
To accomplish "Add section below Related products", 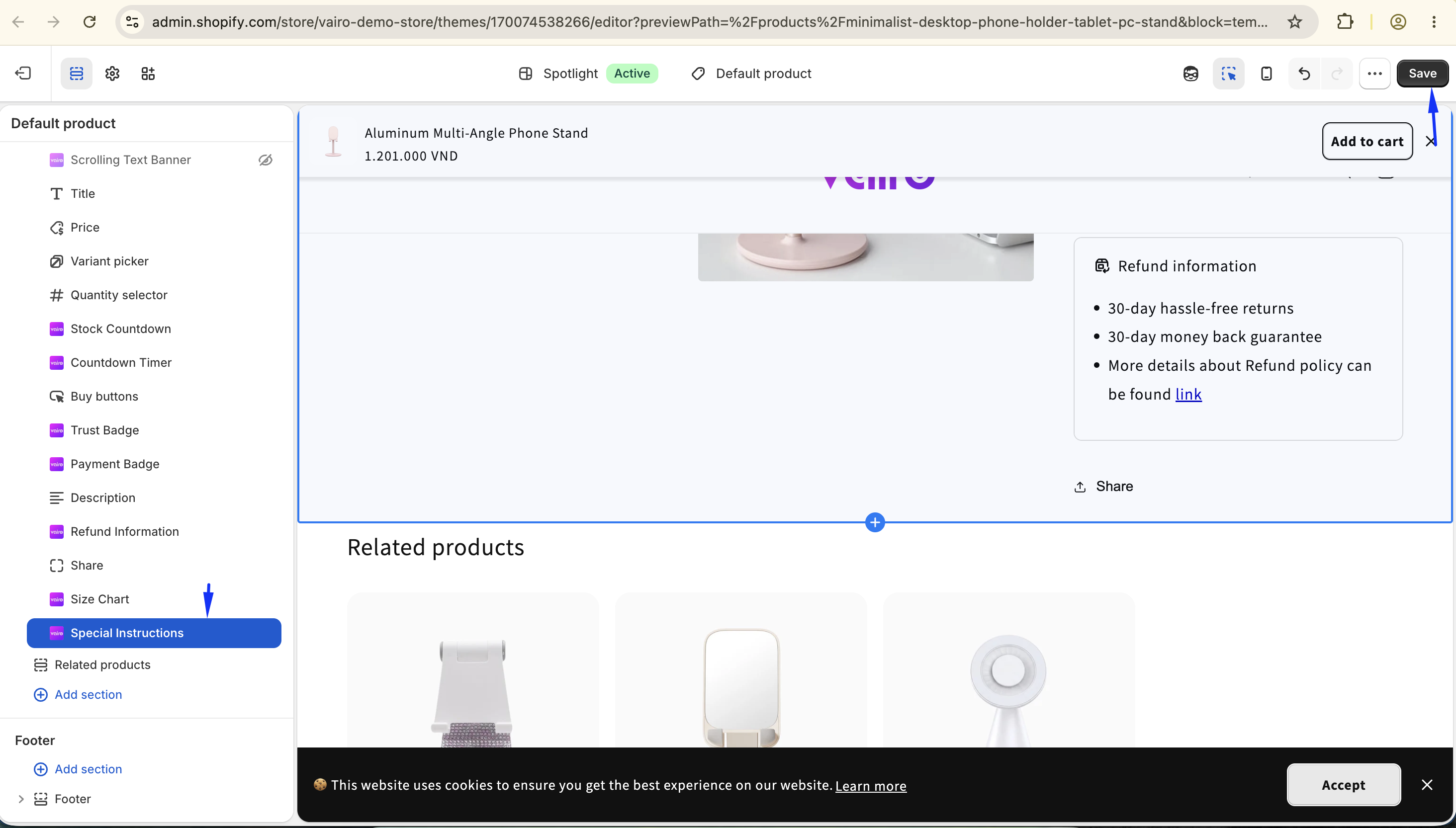I will point(78,694).
